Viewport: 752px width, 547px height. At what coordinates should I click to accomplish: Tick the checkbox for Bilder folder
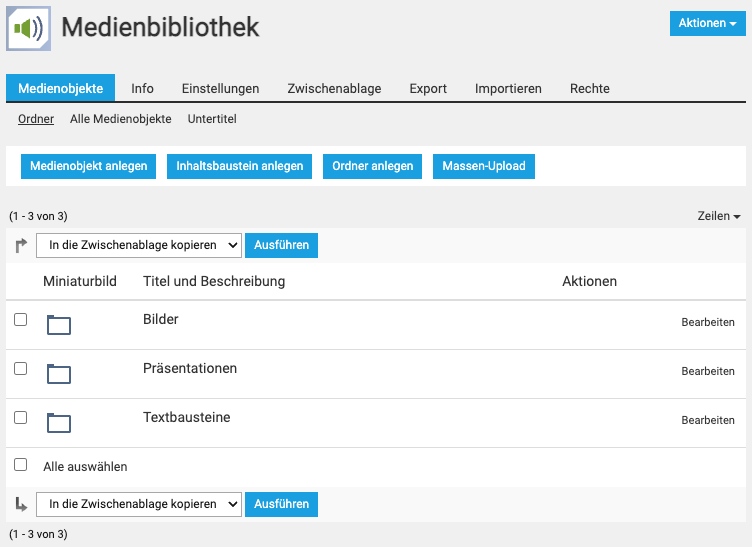(x=20, y=319)
